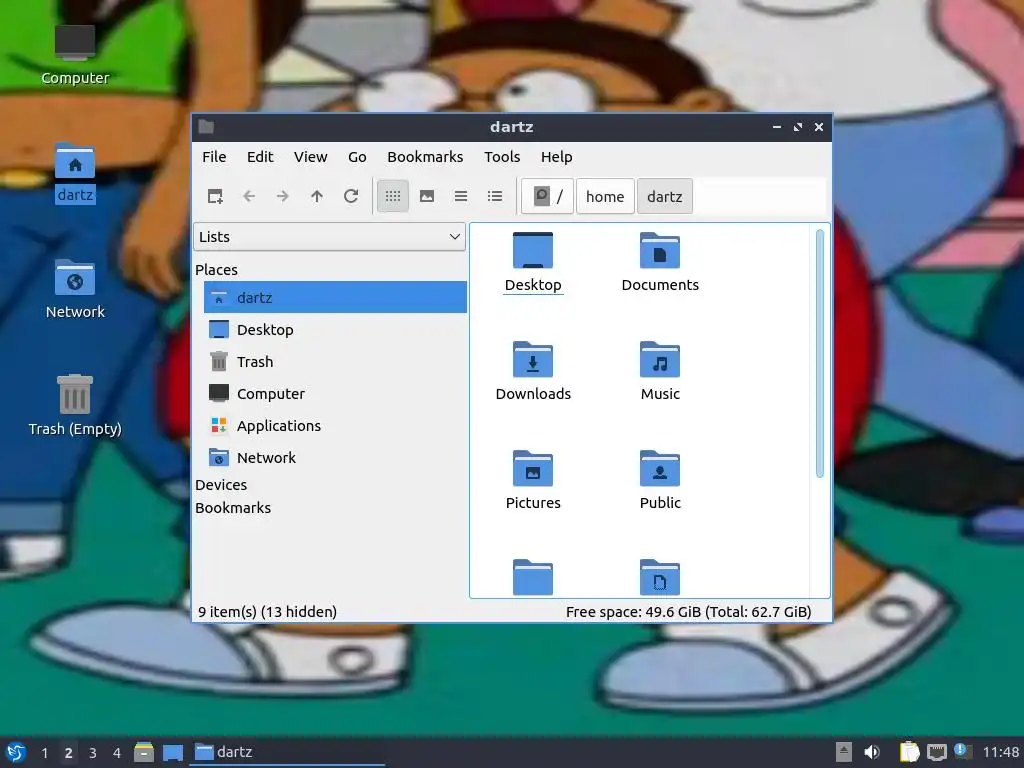
Task: Click the show desktop panel icon
Action: pyautogui.click(x=173, y=753)
